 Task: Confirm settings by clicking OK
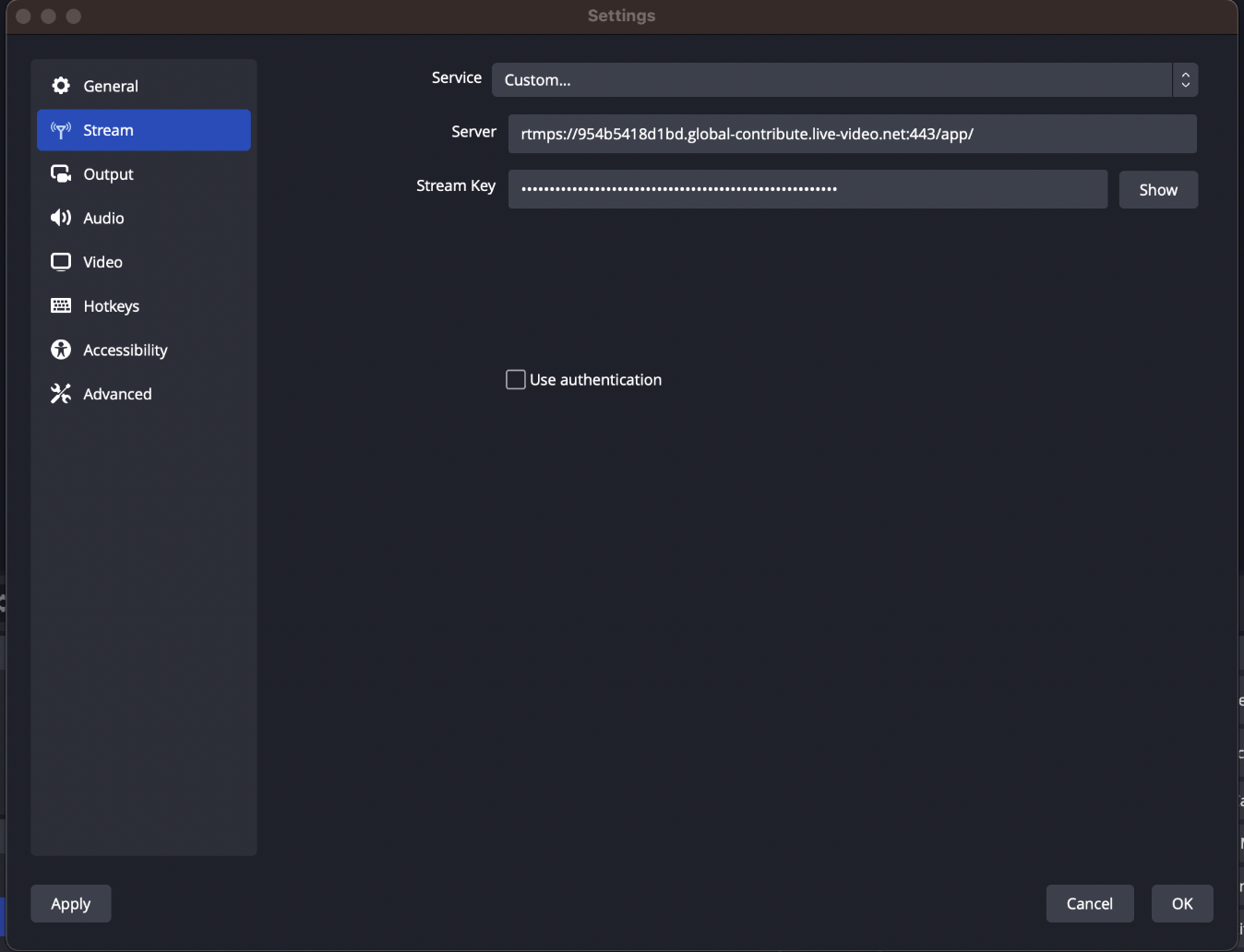(1182, 903)
